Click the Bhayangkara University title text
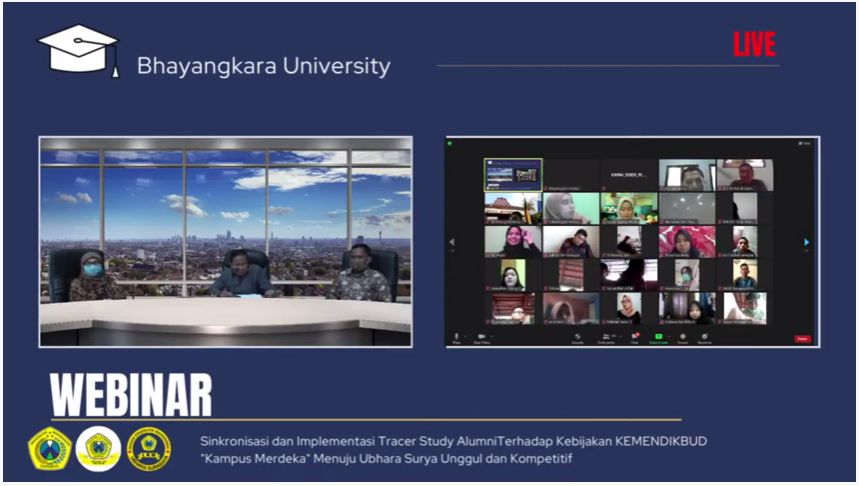Viewport: 859px width, 486px height. tap(264, 66)
